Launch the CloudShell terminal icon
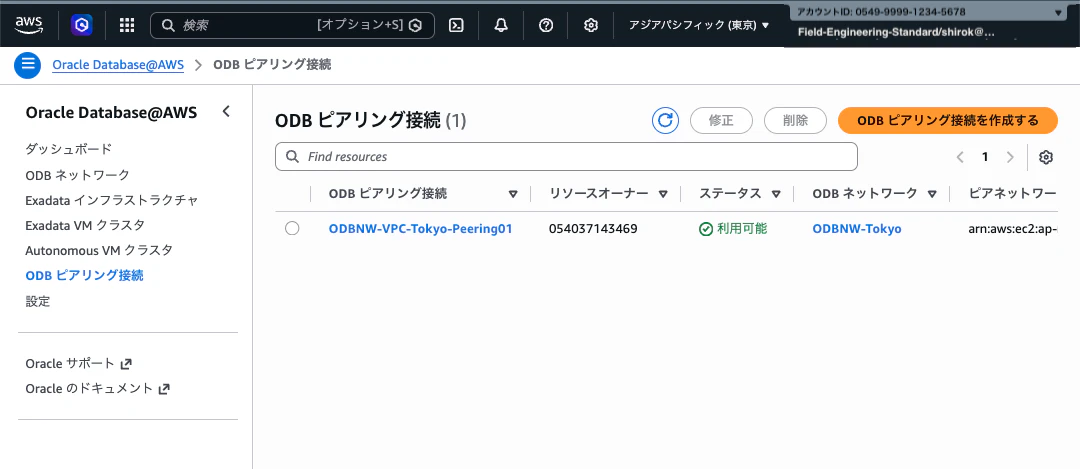This screenshot has height=469, width=1080. (455, 25)
